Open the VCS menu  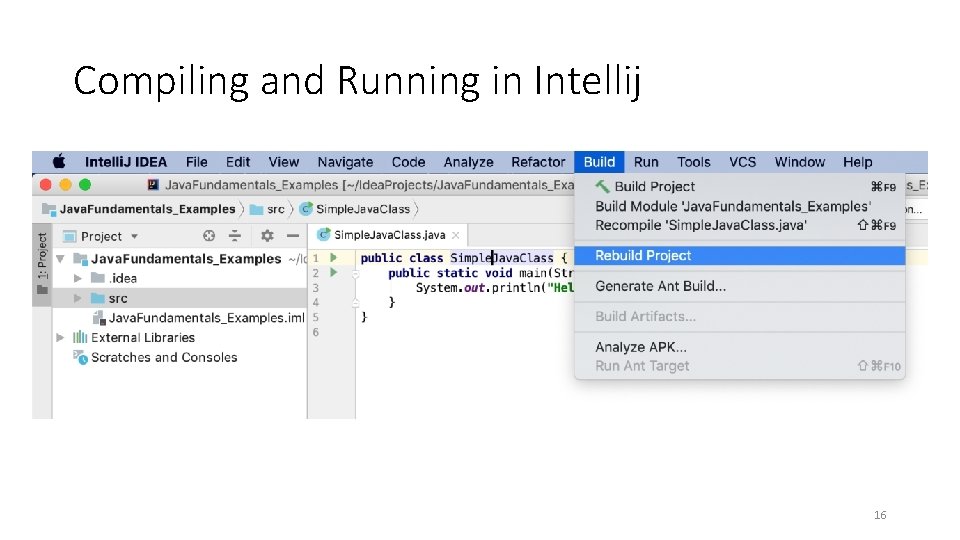pos(742,162)
